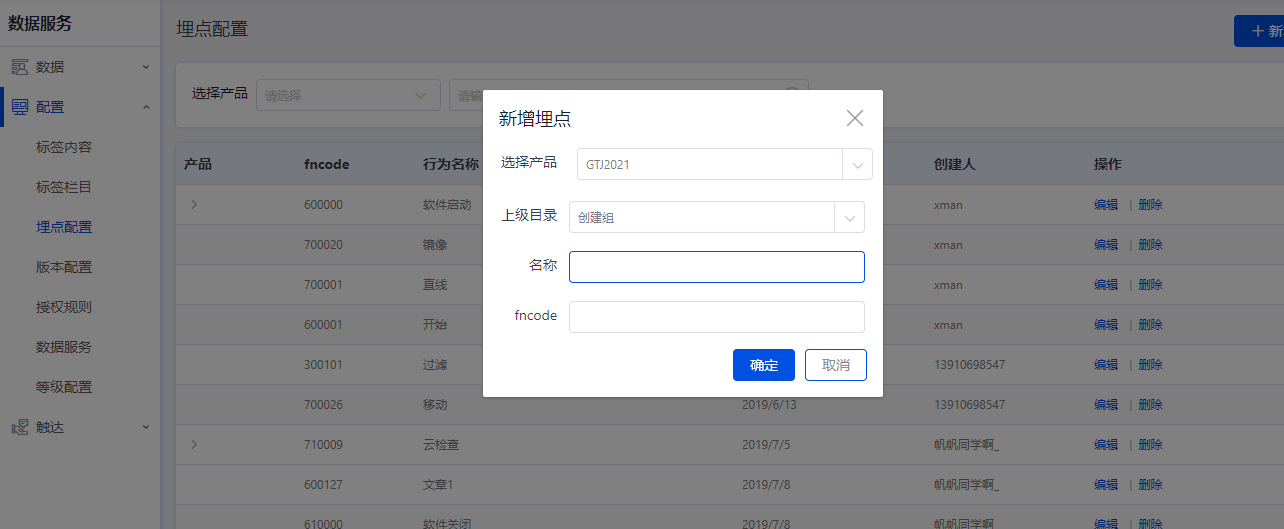The height and width of the screenshot is (529, 1284).
Task: Open the 选择产品 filter dropdown on page
Action: (348, 96)
